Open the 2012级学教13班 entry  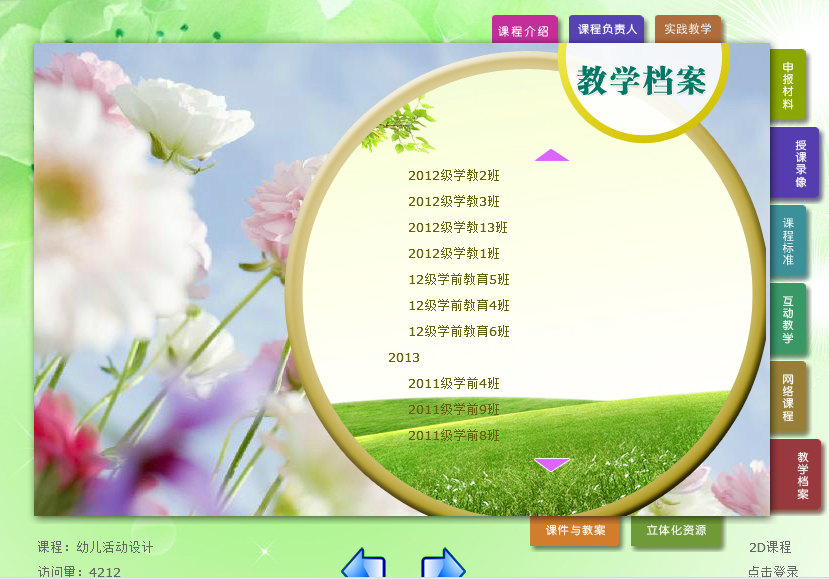tap(458, 227)
